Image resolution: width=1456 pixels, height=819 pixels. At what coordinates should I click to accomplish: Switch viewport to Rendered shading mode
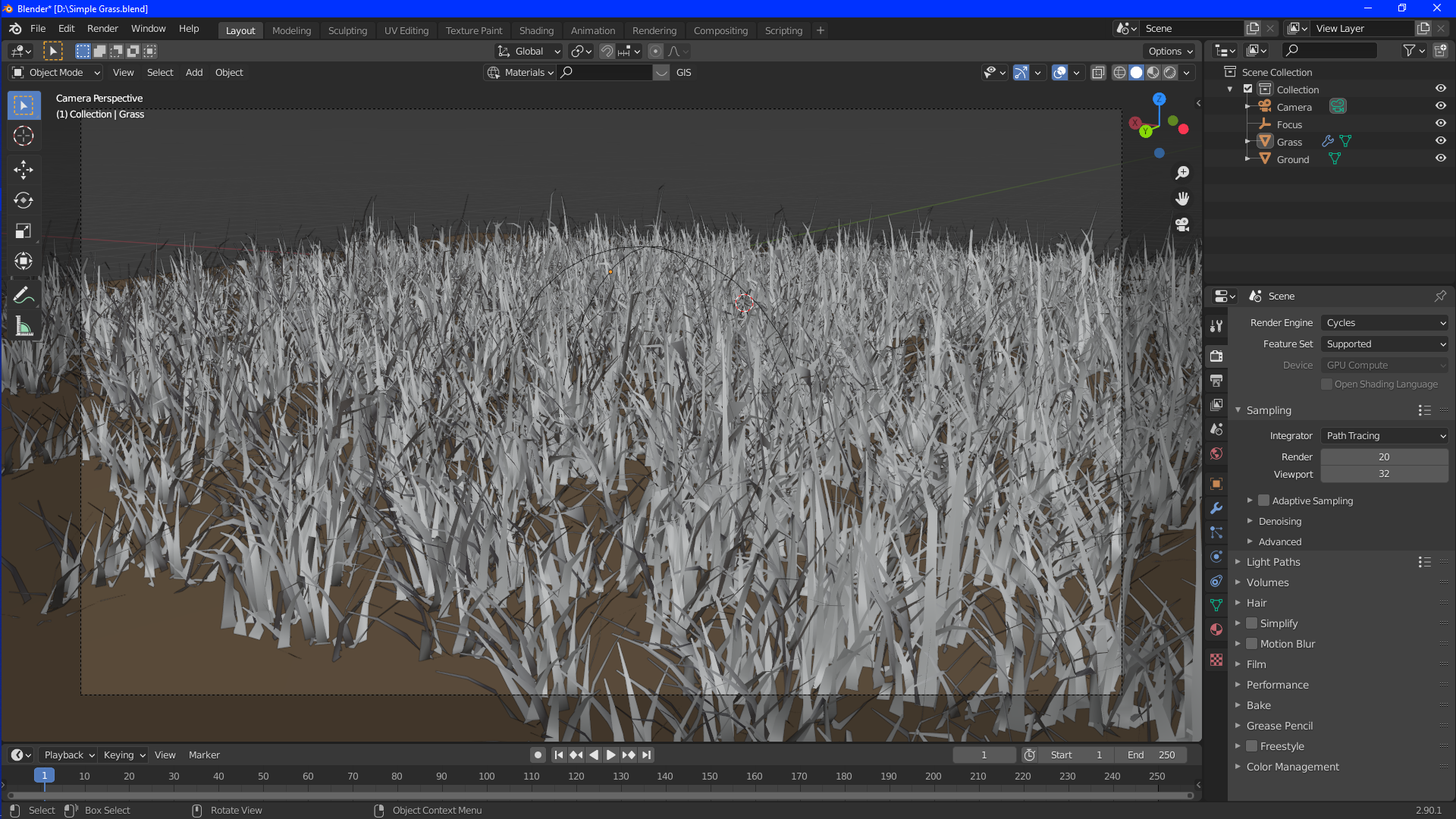click(1171, 72)
